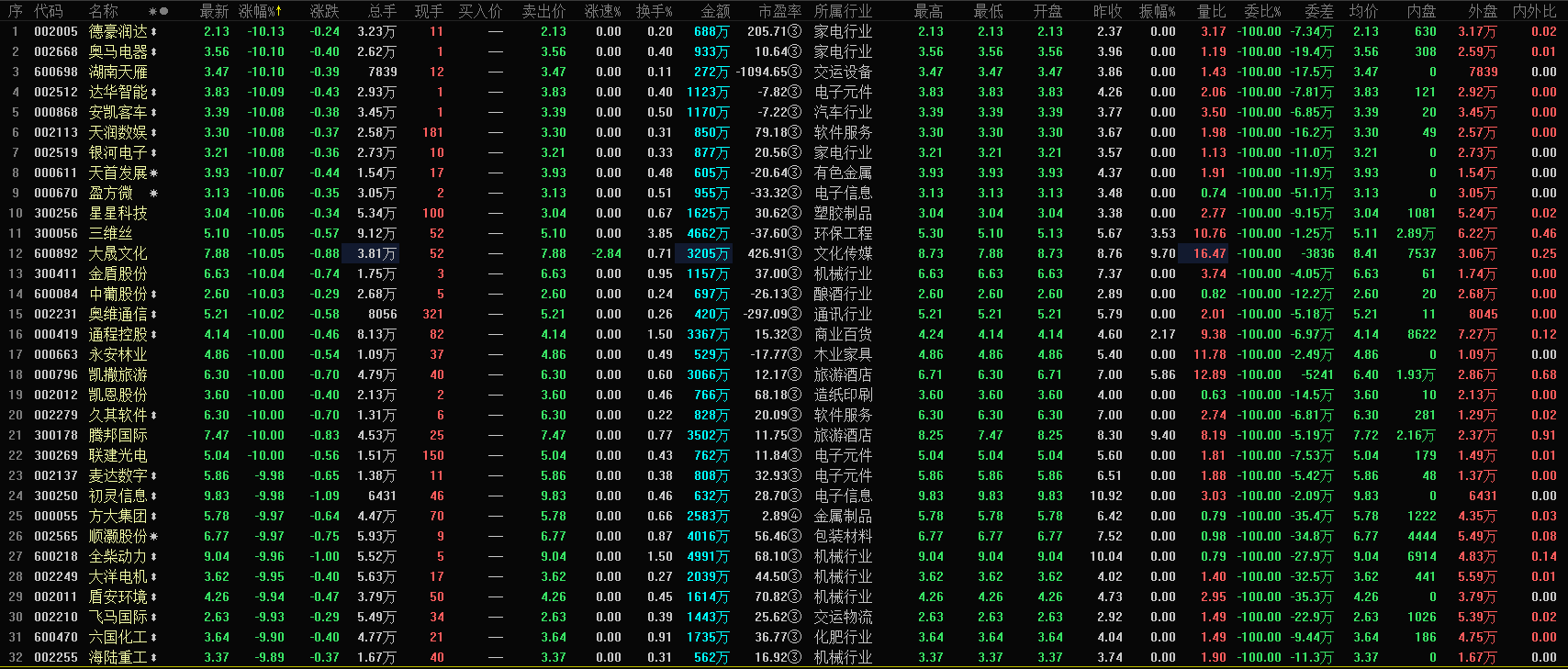
Task: Sort by the 金额 column header
Action: (x=715, y=11)
